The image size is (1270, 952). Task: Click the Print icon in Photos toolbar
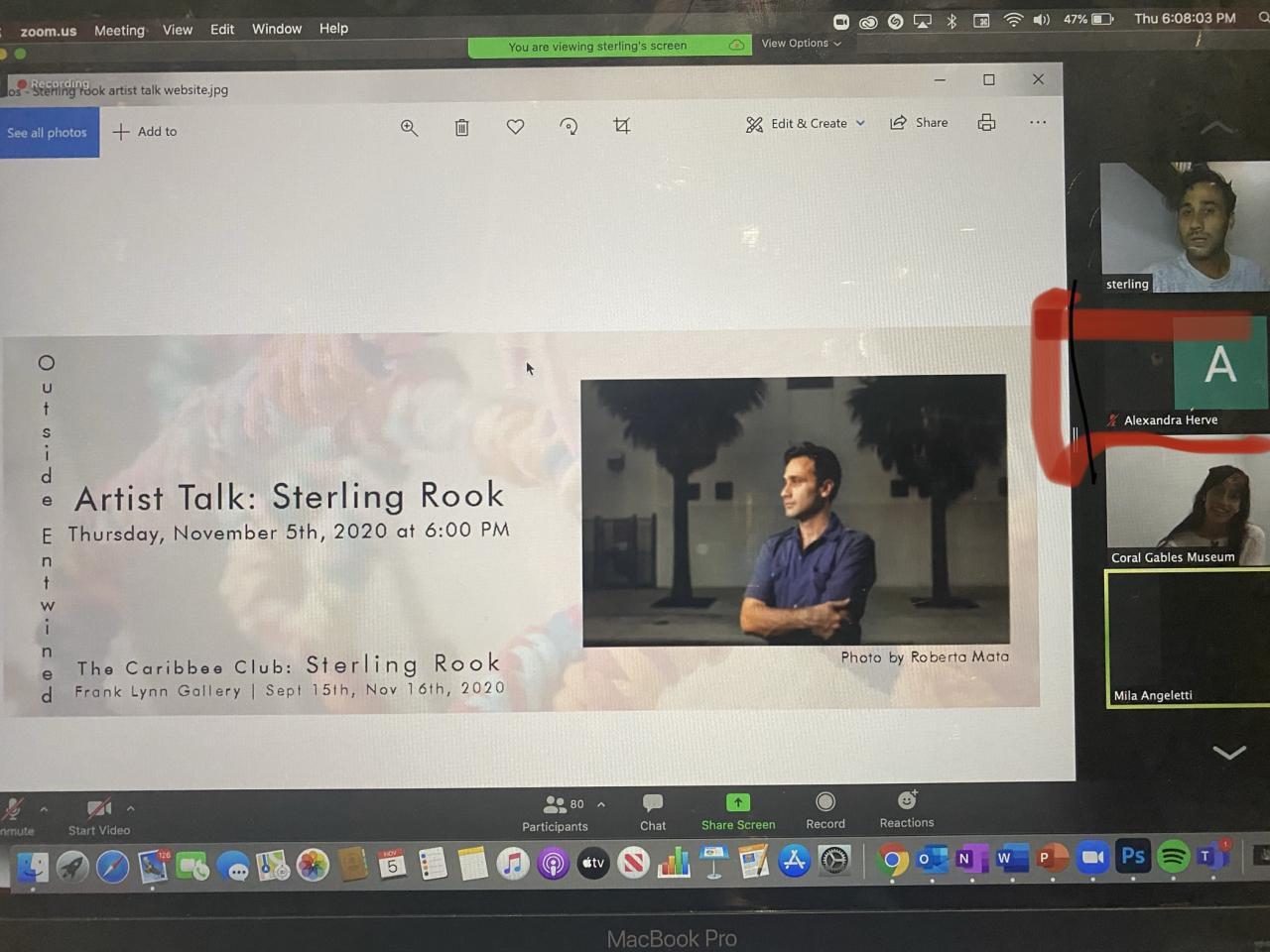point(986,122)
